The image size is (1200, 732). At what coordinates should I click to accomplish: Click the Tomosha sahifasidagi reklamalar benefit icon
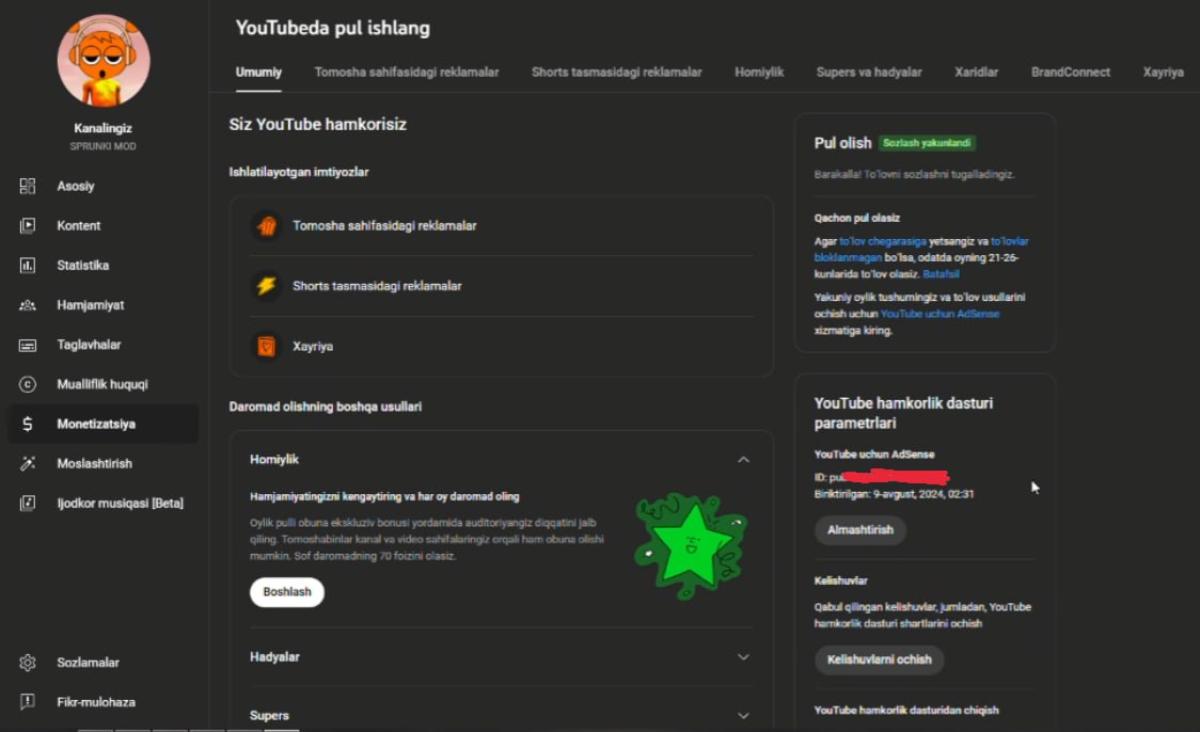(266, 226)
